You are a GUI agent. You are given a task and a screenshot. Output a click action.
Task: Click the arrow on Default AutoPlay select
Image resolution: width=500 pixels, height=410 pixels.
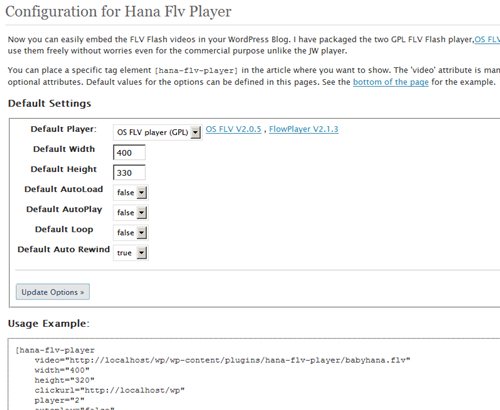tap(142, 213)
